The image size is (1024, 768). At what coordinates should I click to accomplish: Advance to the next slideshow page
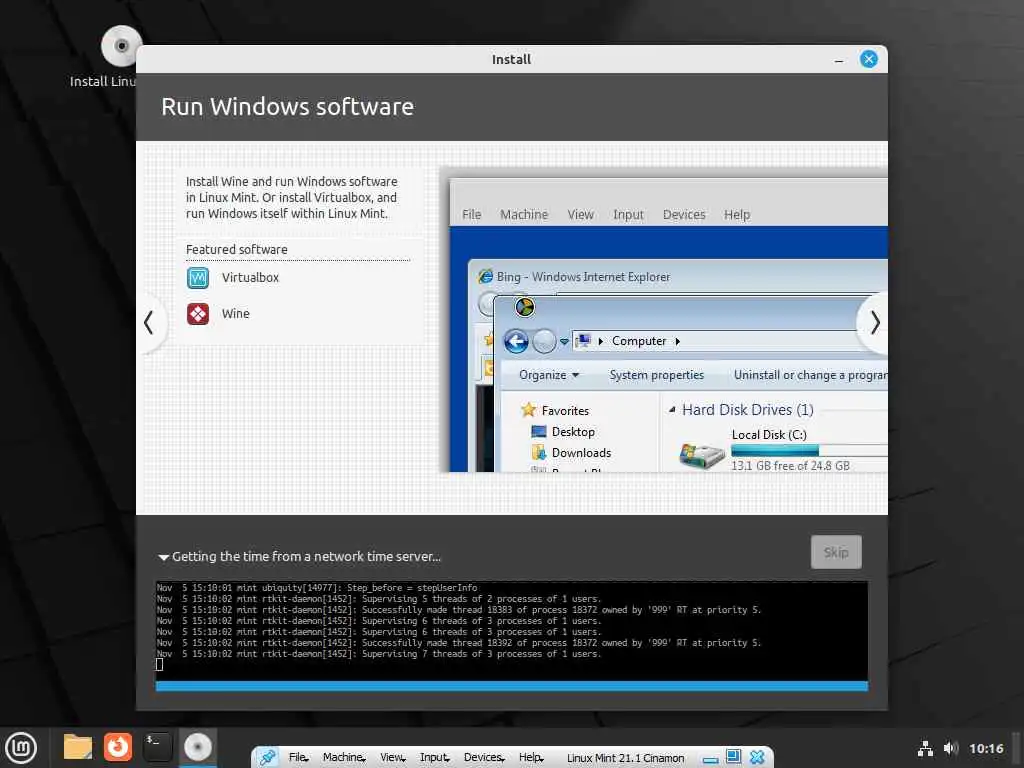pyautogui.click(x=874, y=323)
